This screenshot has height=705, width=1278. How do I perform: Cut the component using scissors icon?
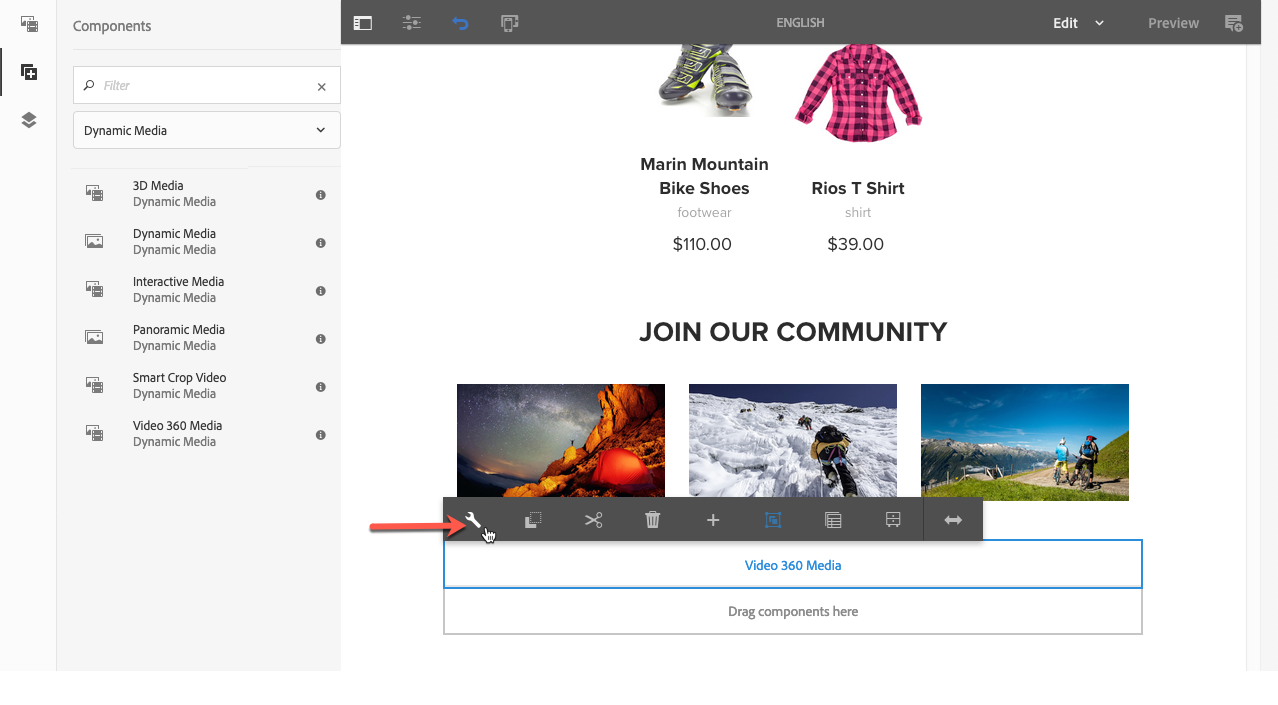[x=593, y=520]
